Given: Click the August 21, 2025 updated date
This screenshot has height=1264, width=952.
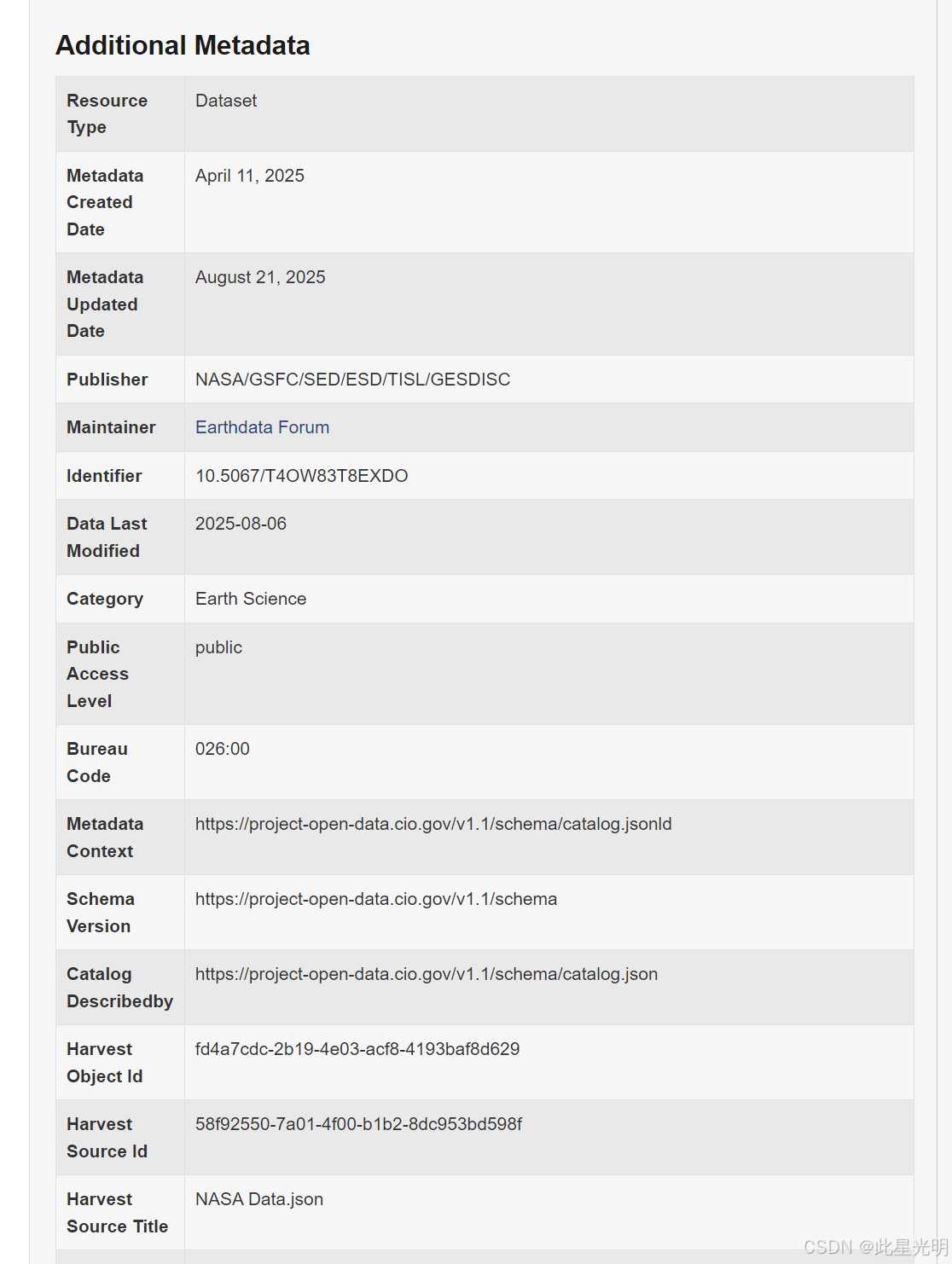Looking at the screenshot, I should tap(260, 277).
